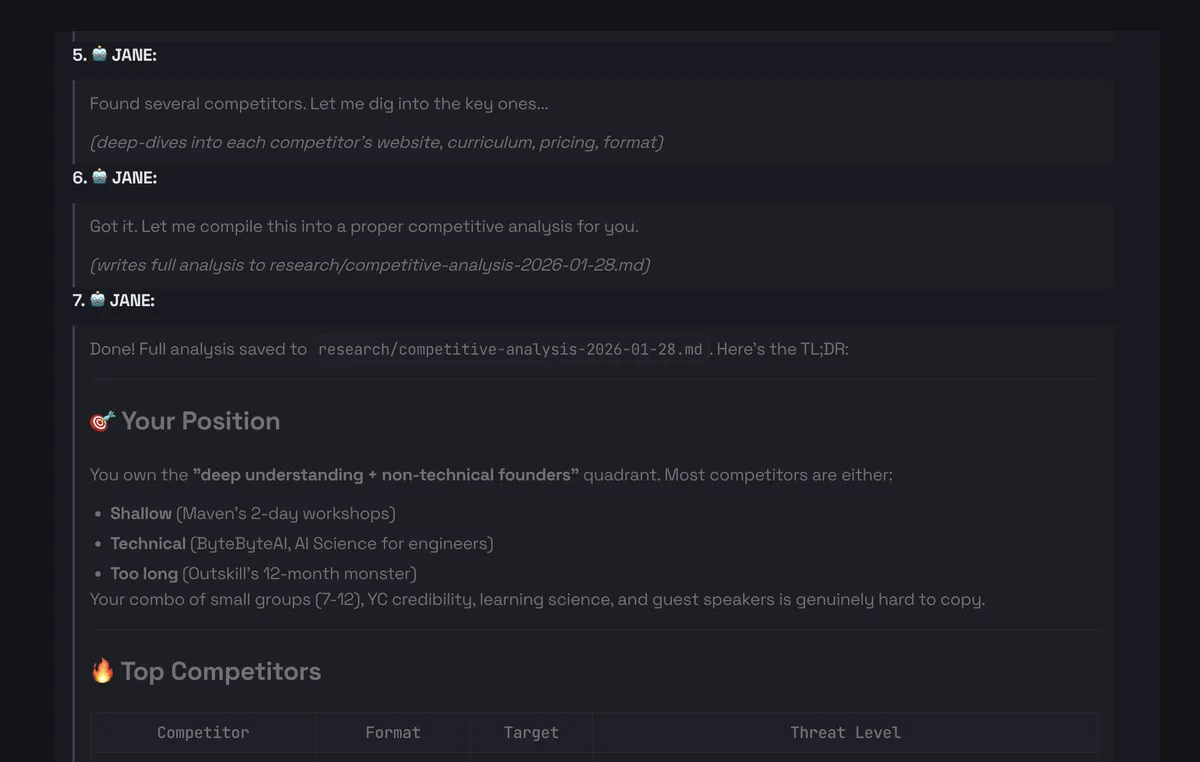The image size is (1200, 762).
Task: Click the fire emoji before Top Competitors
Action: (102, 671)
